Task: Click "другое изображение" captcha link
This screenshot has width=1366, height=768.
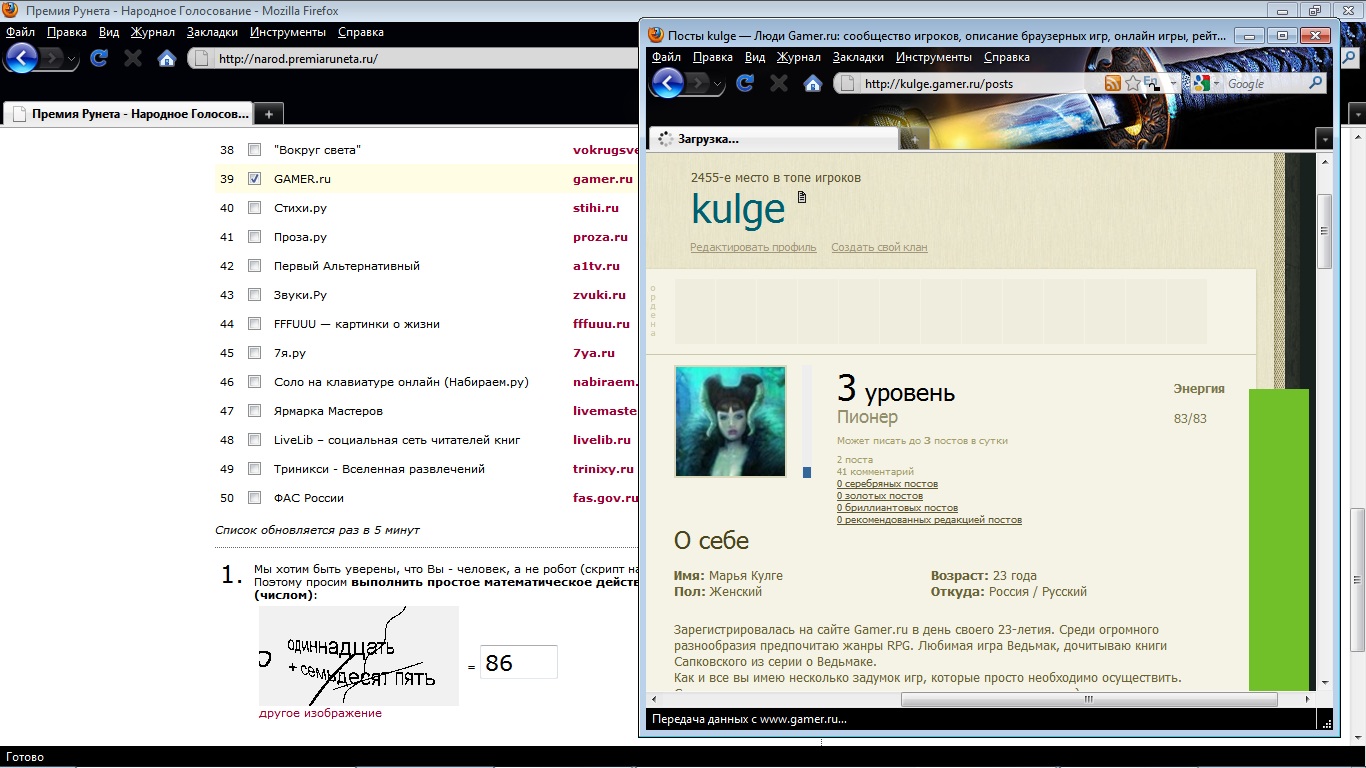Action: click(x=320, y=713)
